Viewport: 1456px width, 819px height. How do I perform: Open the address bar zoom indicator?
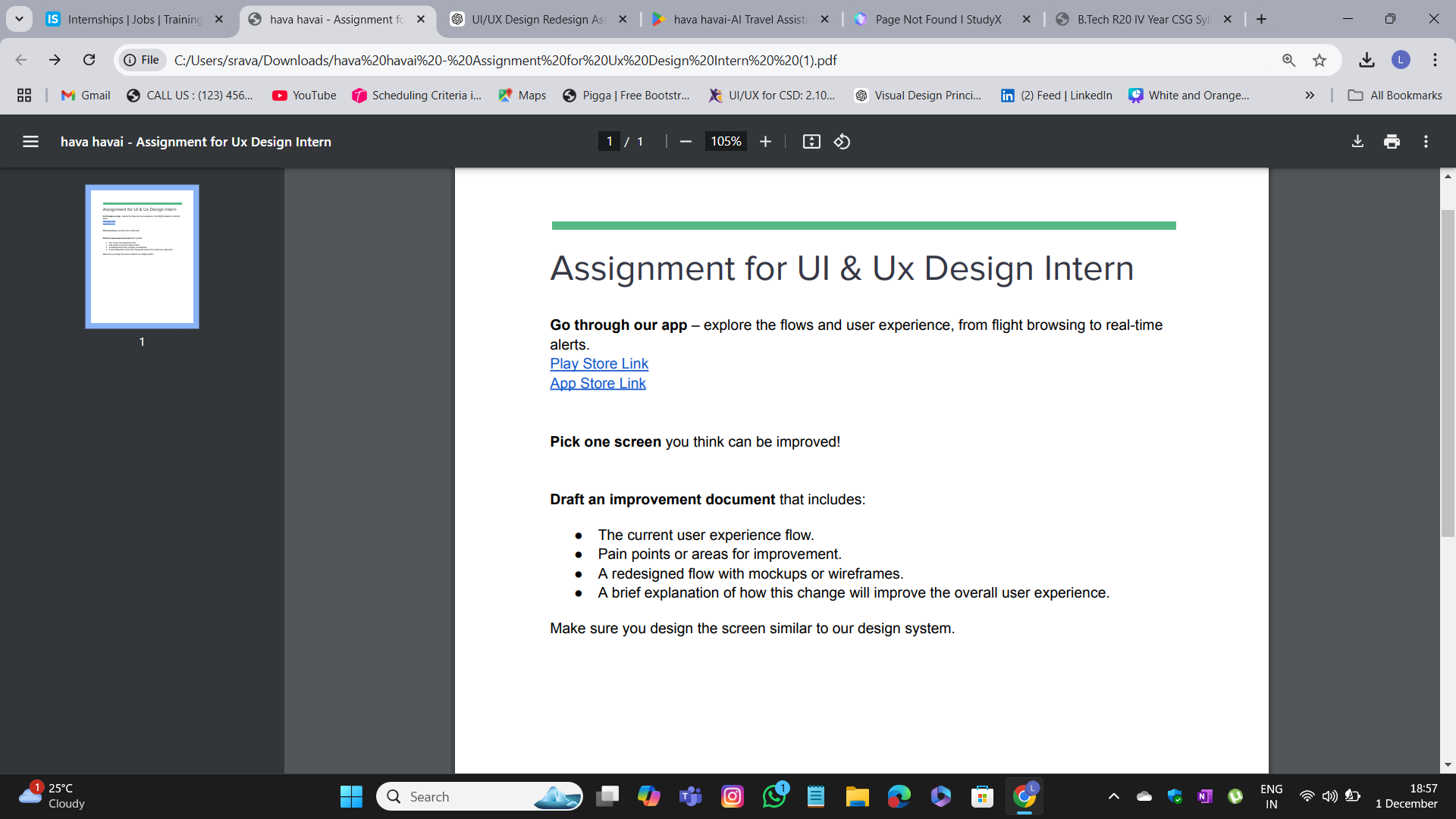[x=1288, y=60]
